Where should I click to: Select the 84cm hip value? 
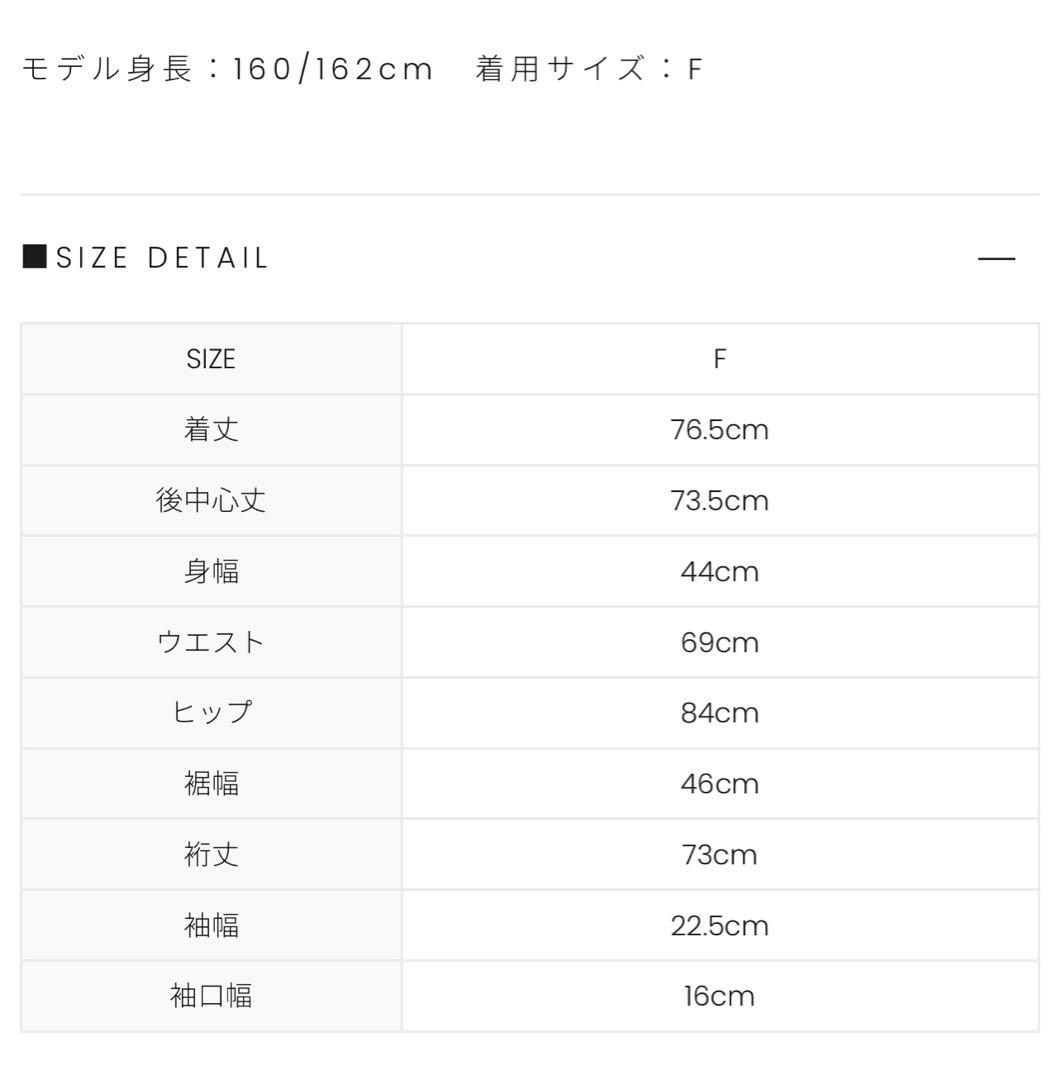click(x=719, y=713)
